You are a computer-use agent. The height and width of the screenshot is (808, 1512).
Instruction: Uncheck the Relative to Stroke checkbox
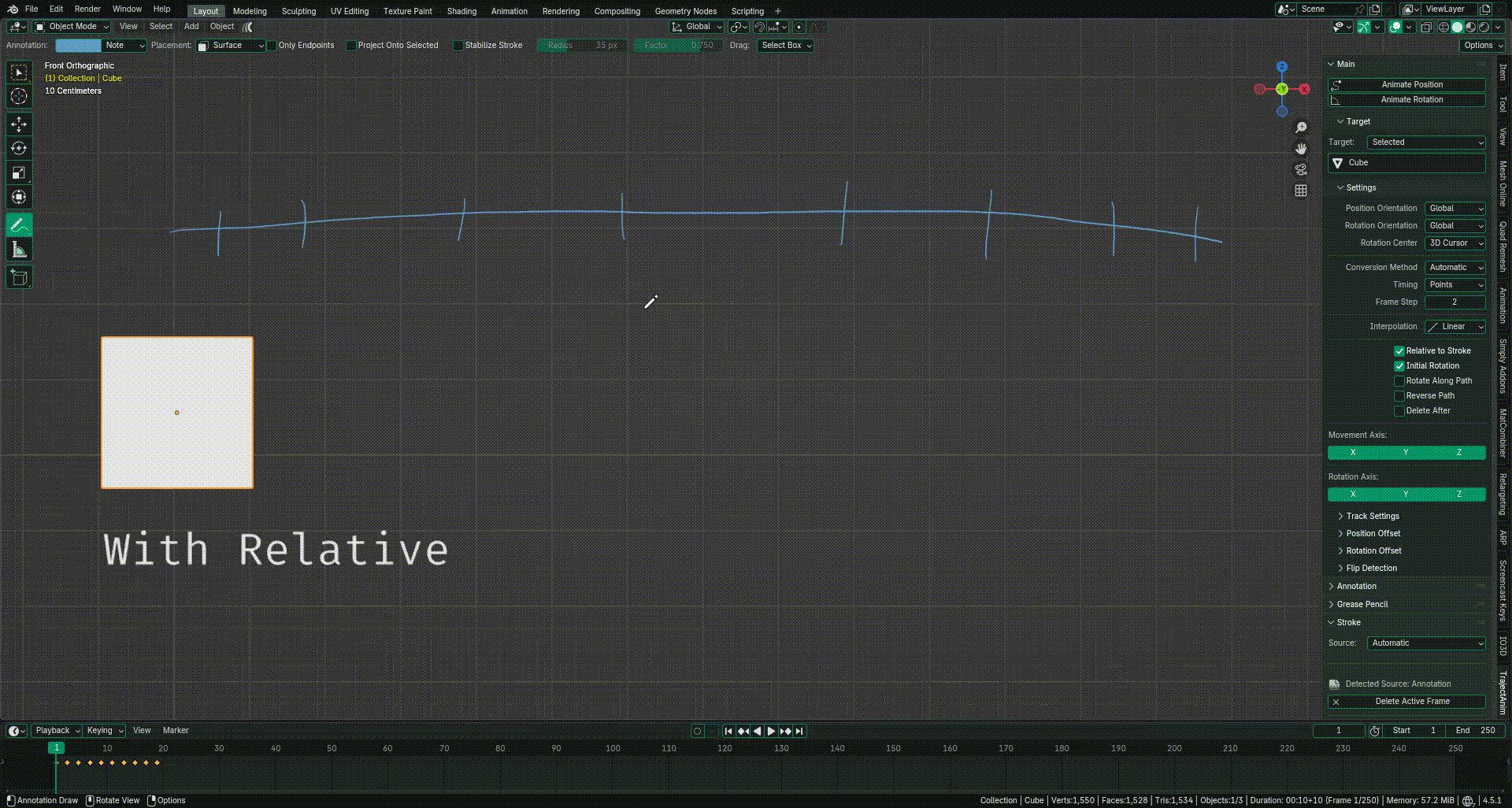(x=1399, y=351)
